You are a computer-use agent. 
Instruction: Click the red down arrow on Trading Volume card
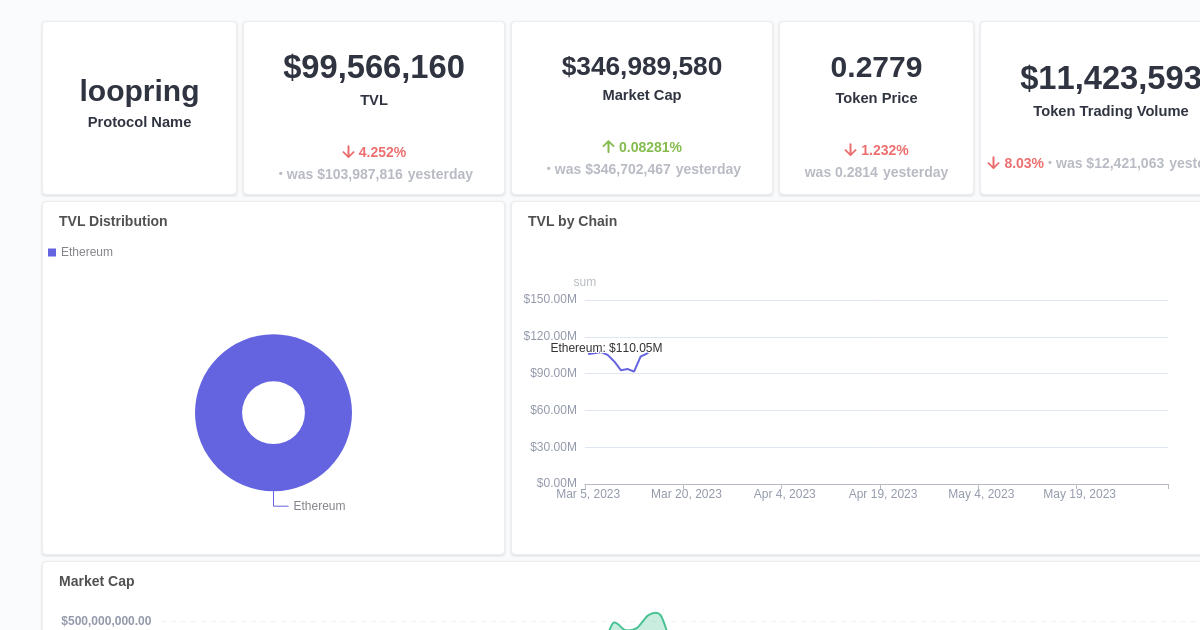(x=992, y=161)
